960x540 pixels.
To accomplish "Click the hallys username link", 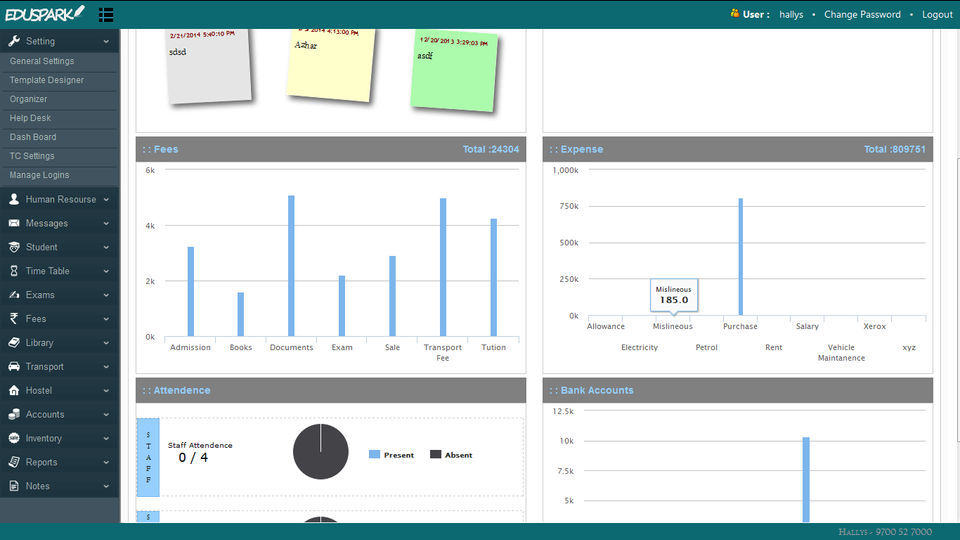I will pos(791,14).
